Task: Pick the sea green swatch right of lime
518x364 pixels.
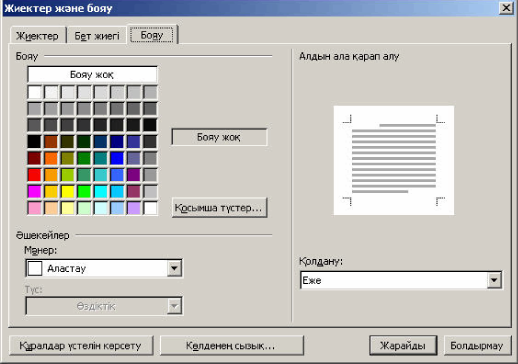Action: (x=84, y=175)
